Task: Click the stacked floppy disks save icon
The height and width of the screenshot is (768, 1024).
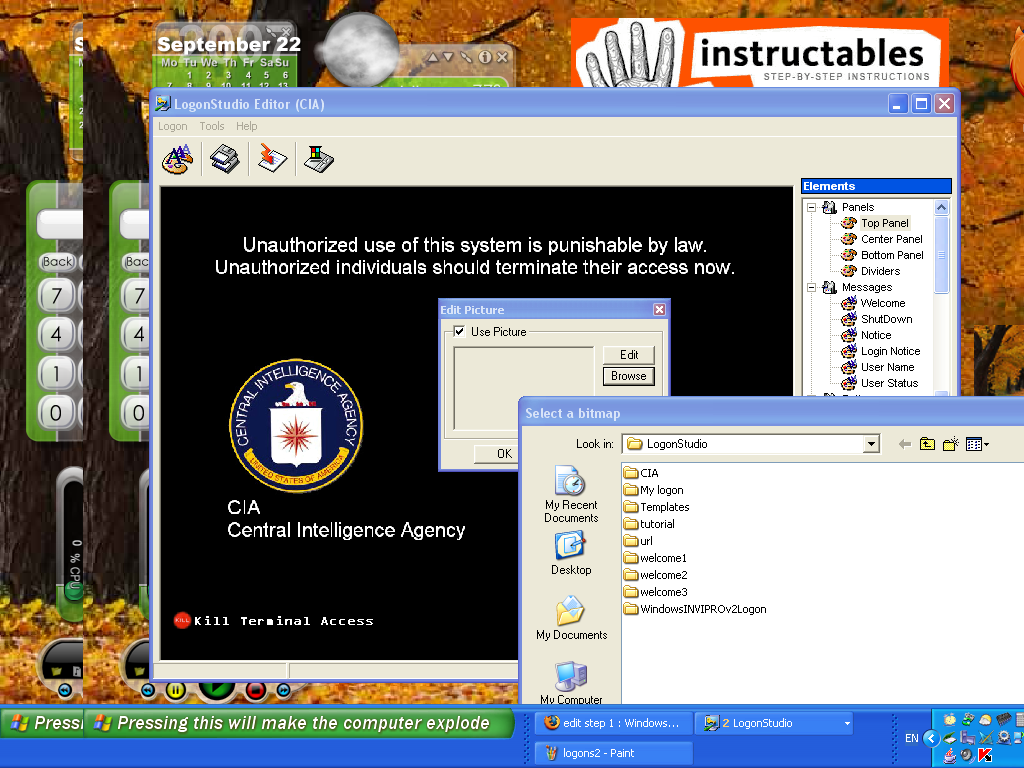Action: [225, 159]
